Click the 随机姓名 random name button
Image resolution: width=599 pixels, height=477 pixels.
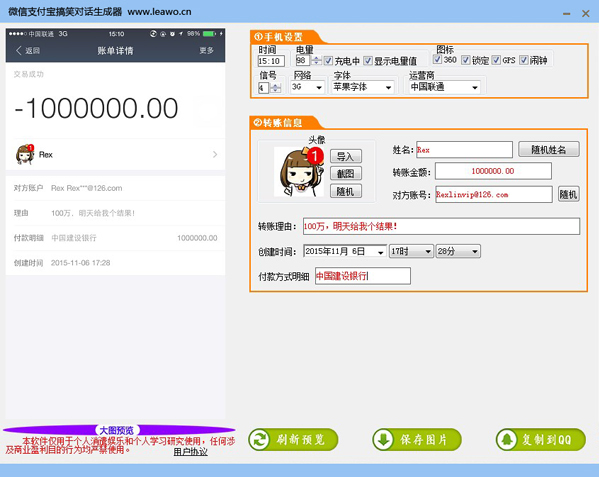(x=549, y=149)
